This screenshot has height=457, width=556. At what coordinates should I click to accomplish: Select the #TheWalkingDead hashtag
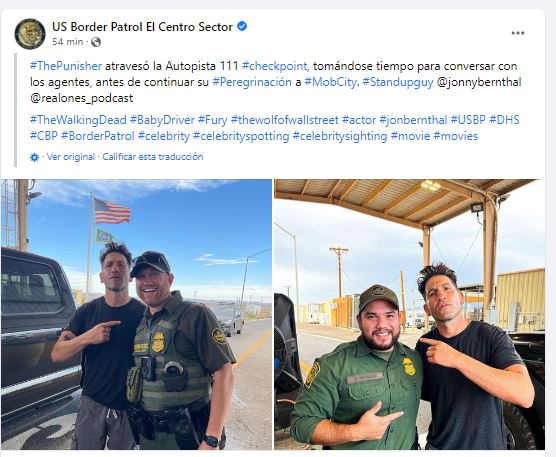[x=78, y=120]
